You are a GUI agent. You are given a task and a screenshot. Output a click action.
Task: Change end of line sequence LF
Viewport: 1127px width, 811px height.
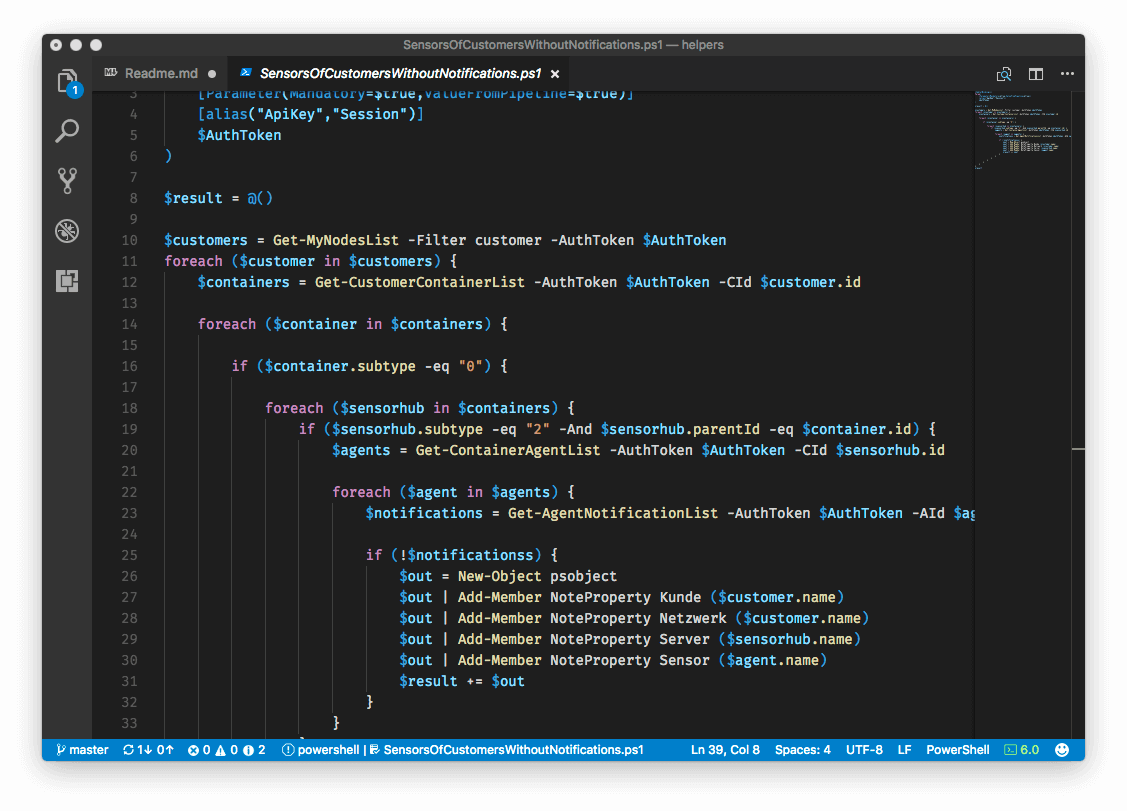(904, 750)
